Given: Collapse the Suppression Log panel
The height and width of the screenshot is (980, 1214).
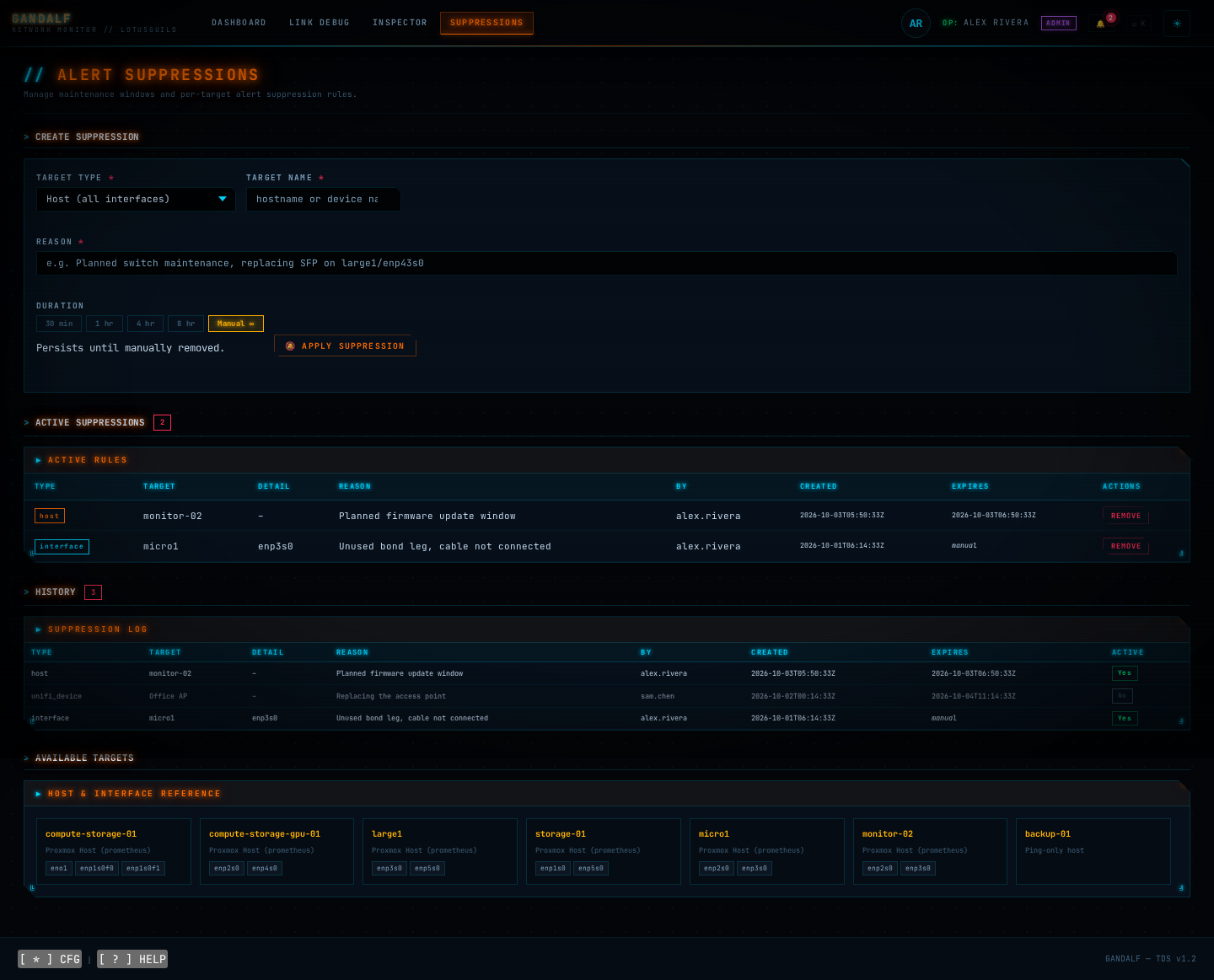Looking at the screenshot, I should pos(91,629).
